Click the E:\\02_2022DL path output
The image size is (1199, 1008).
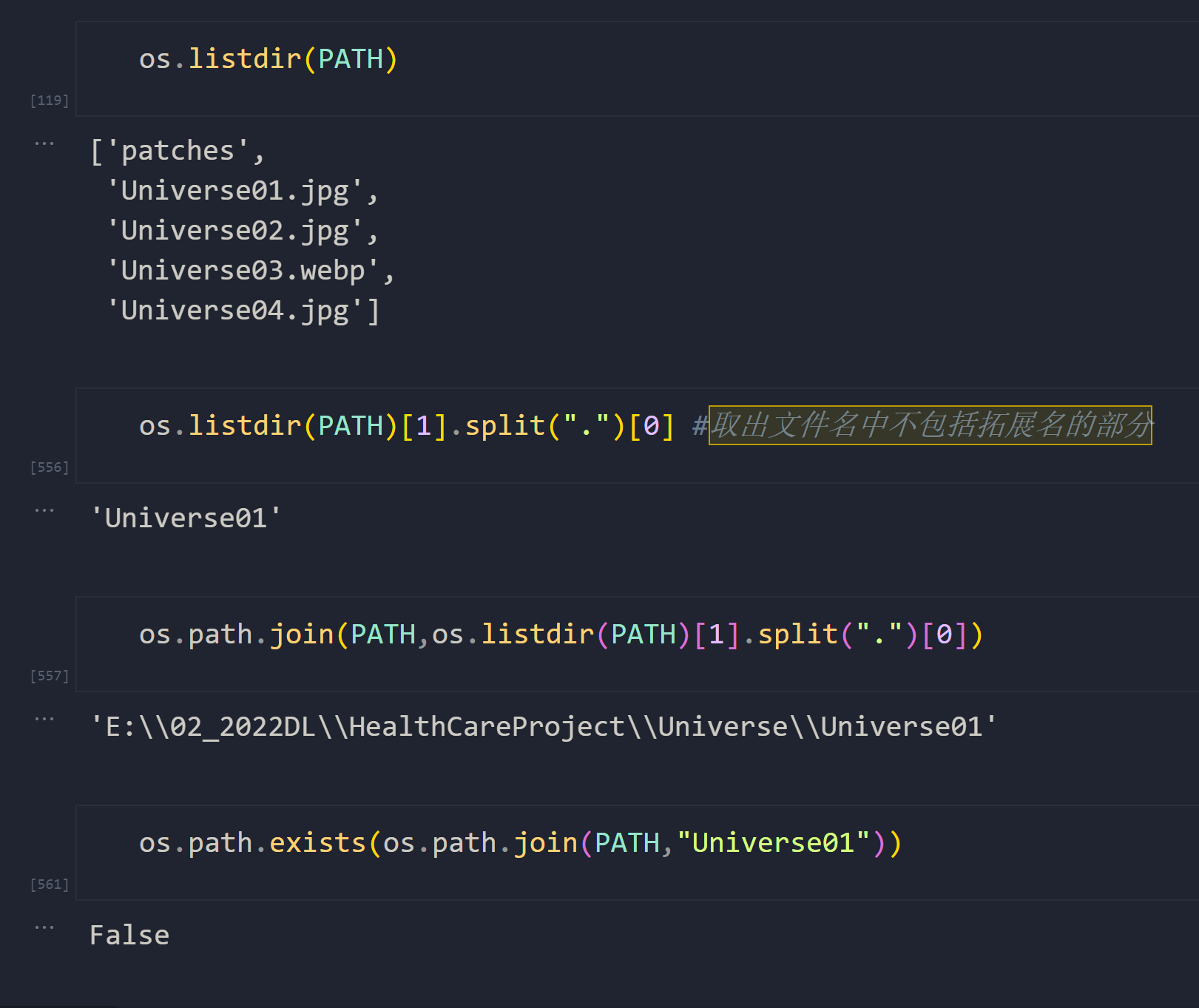(544, 727)
